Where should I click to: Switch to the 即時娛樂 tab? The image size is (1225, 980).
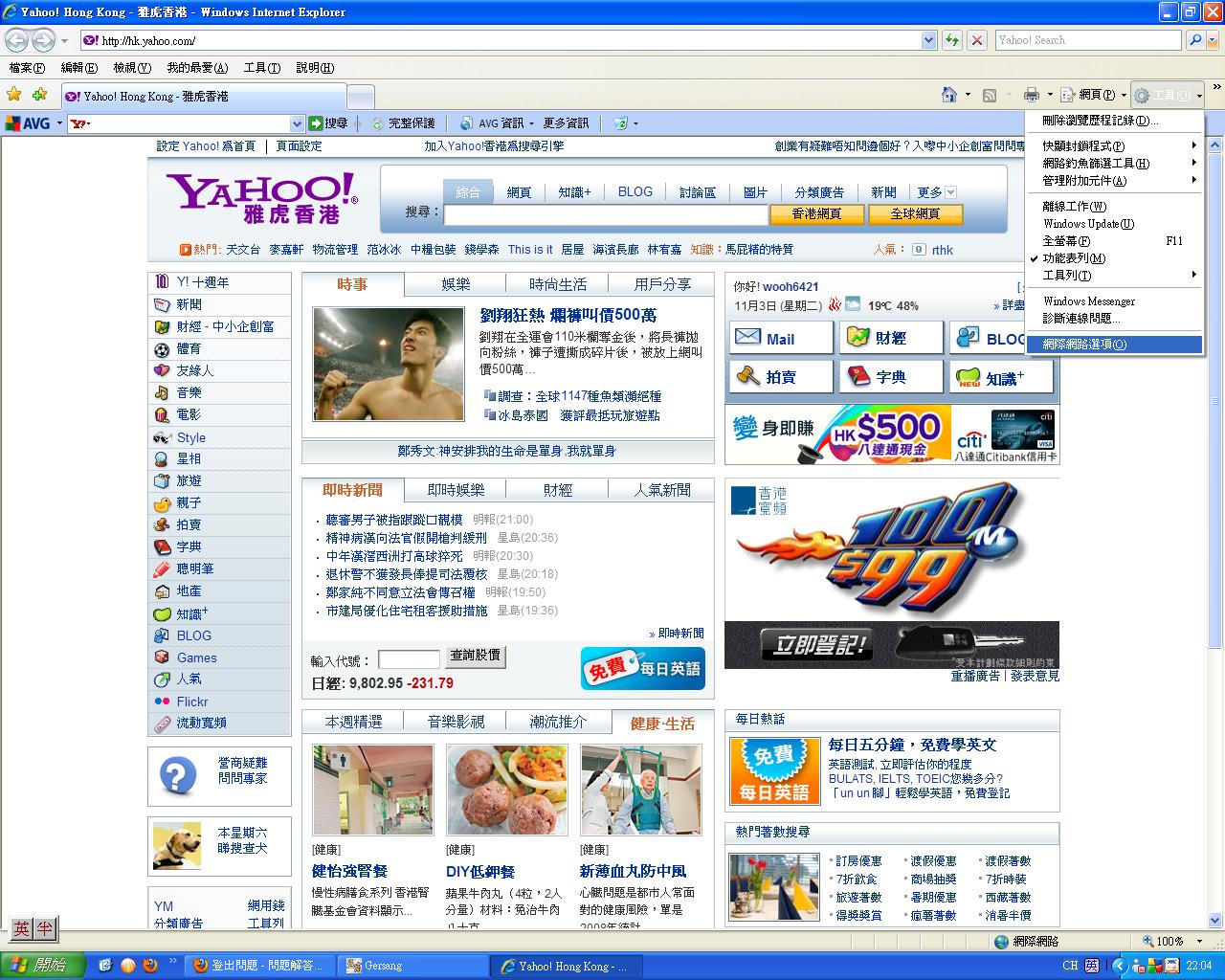pos(456,490)
